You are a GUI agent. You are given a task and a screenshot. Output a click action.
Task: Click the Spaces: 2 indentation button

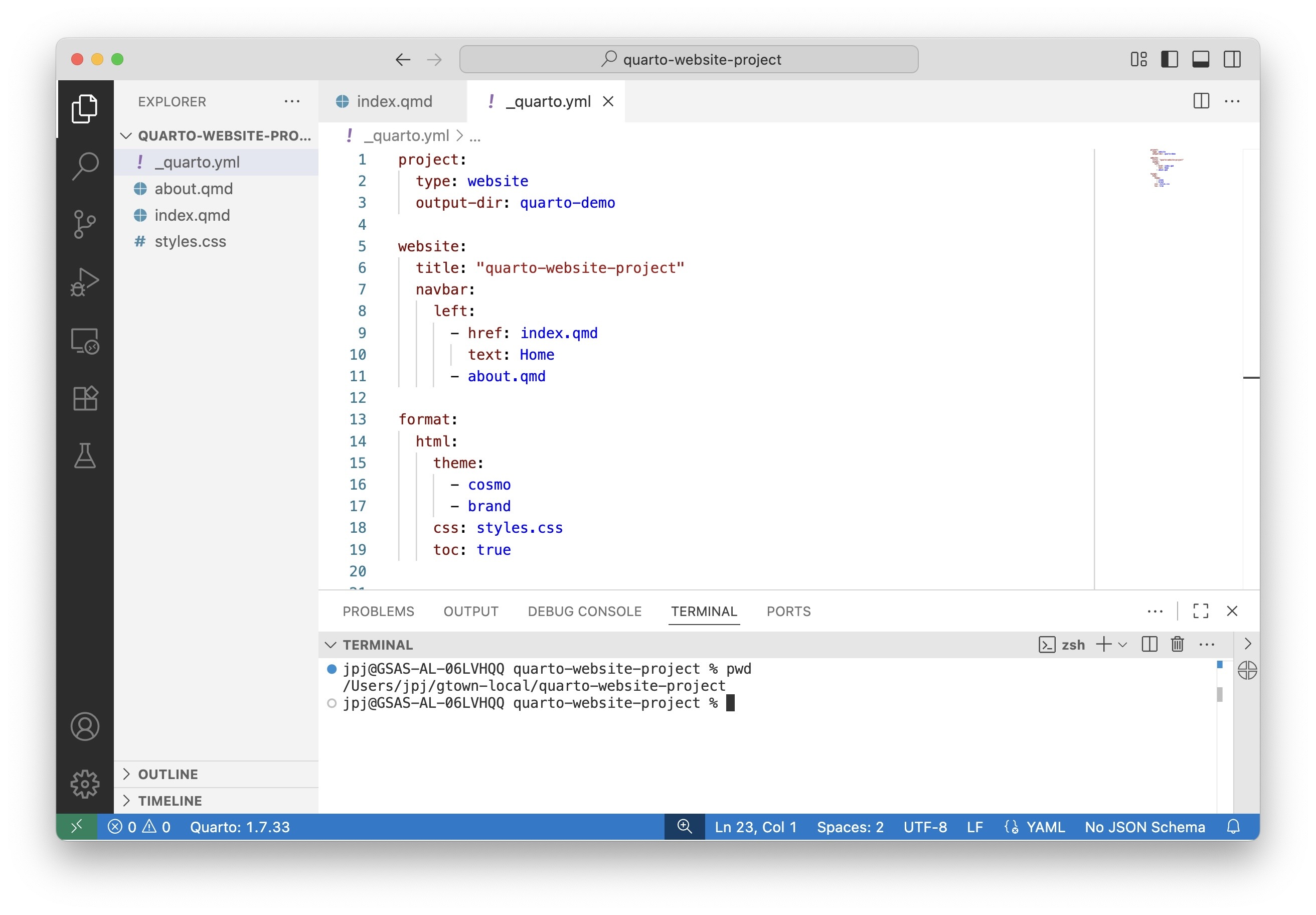tap(850, 827)
